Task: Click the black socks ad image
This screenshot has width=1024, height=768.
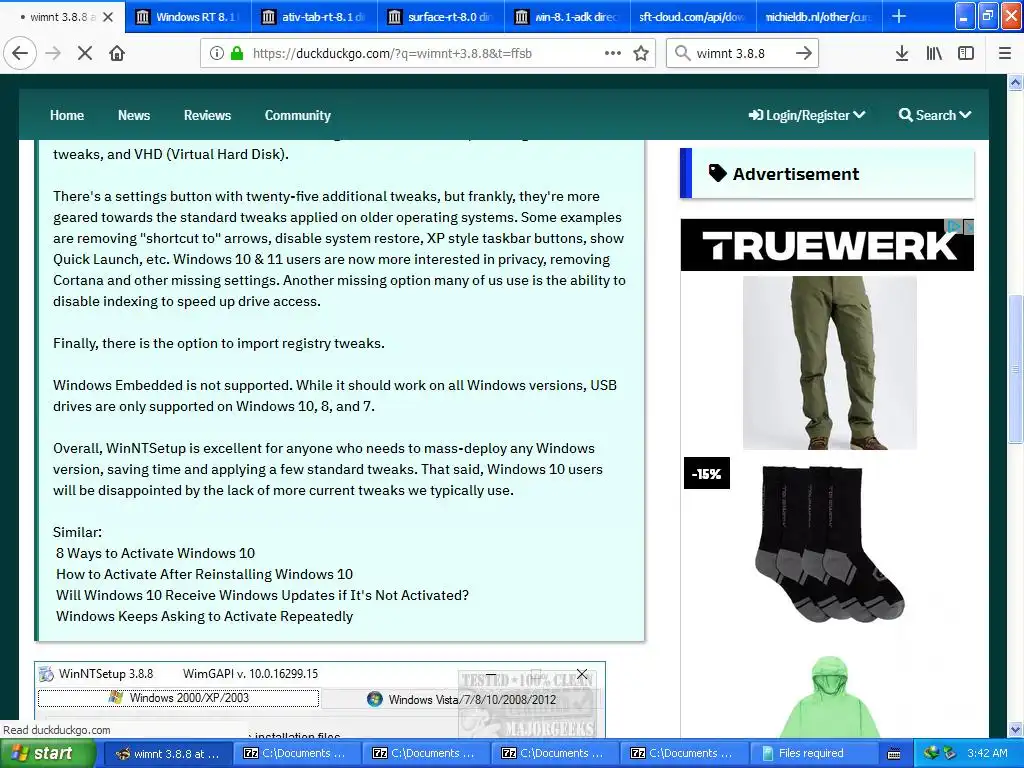Action: [829, 543]
